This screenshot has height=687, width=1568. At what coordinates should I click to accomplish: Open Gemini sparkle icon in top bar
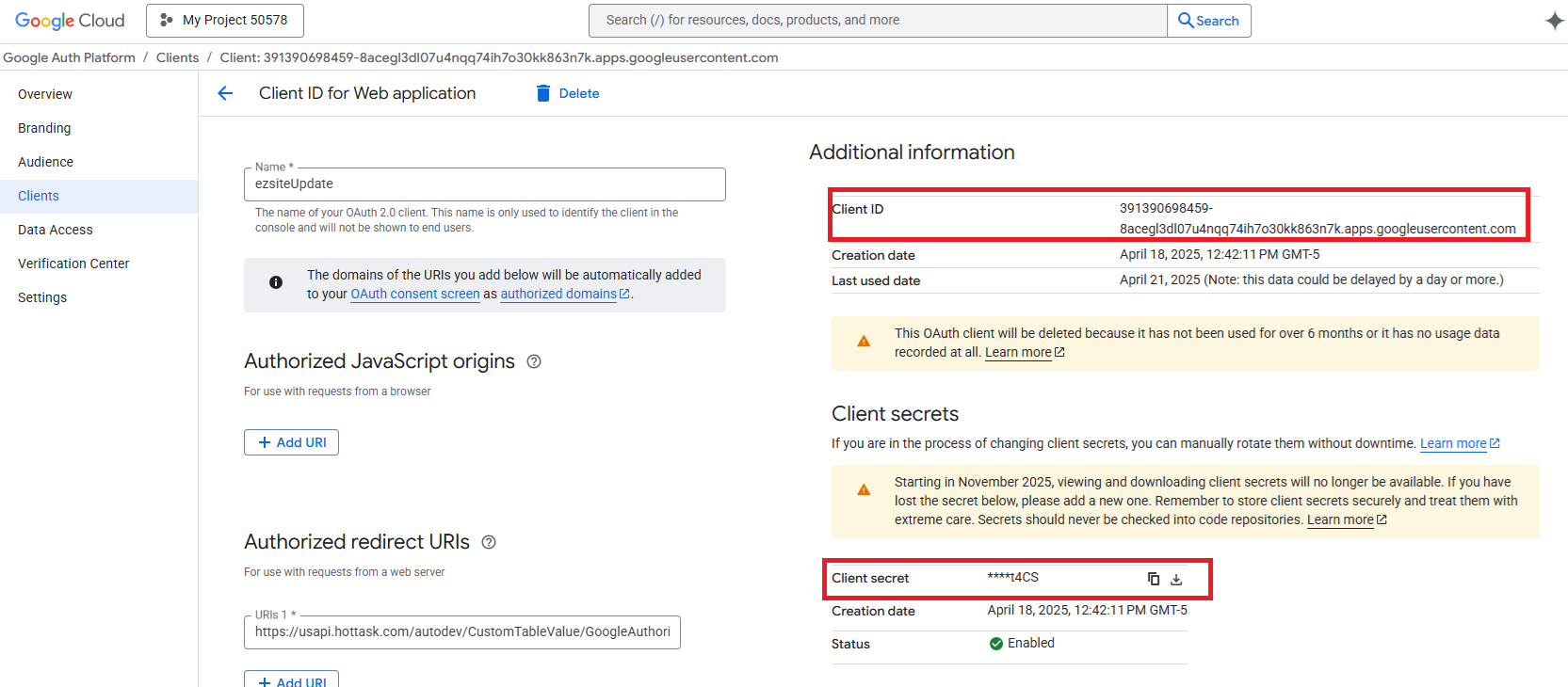pyautogui.click(x=1554, y=21)
